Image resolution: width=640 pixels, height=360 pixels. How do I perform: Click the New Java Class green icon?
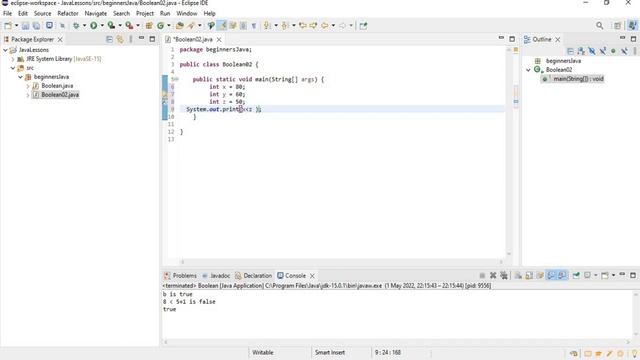(x=160, y=25)
